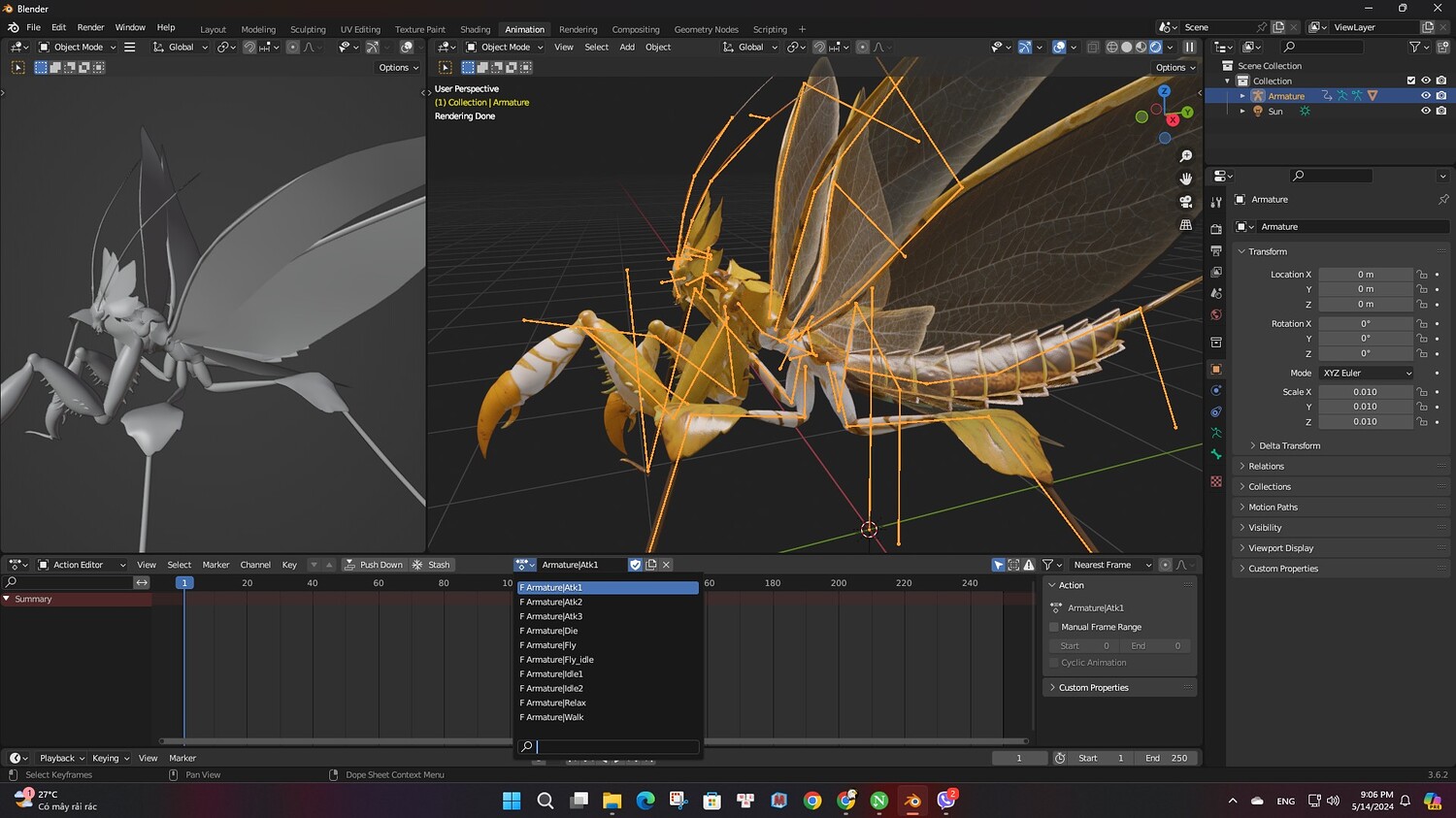1456x818 pixels.
Task: Open Blender from the Windows taskbar
Action: pyautogui.click(x=911, y=801)
